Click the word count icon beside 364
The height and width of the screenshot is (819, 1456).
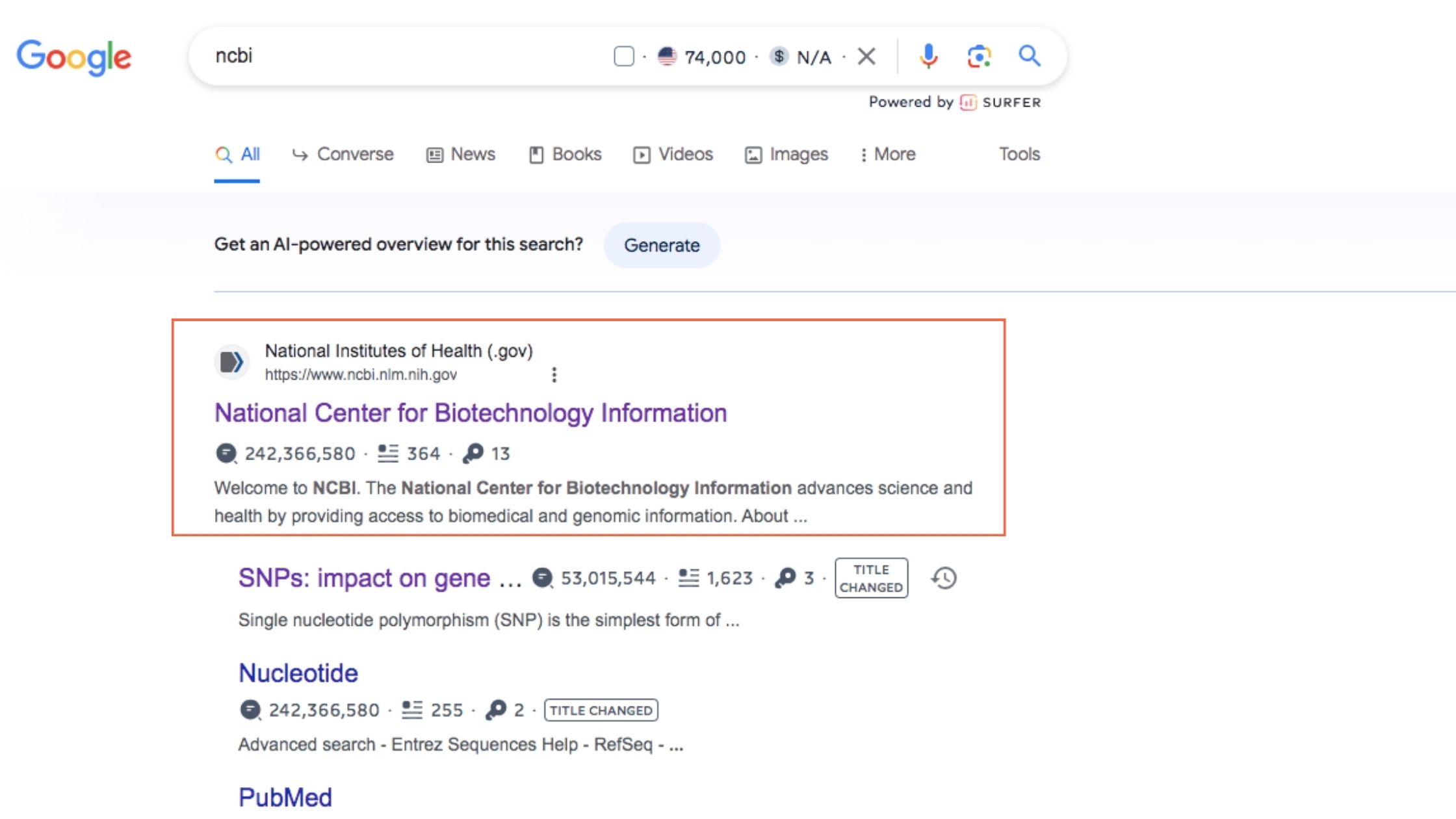coord(388,453)
